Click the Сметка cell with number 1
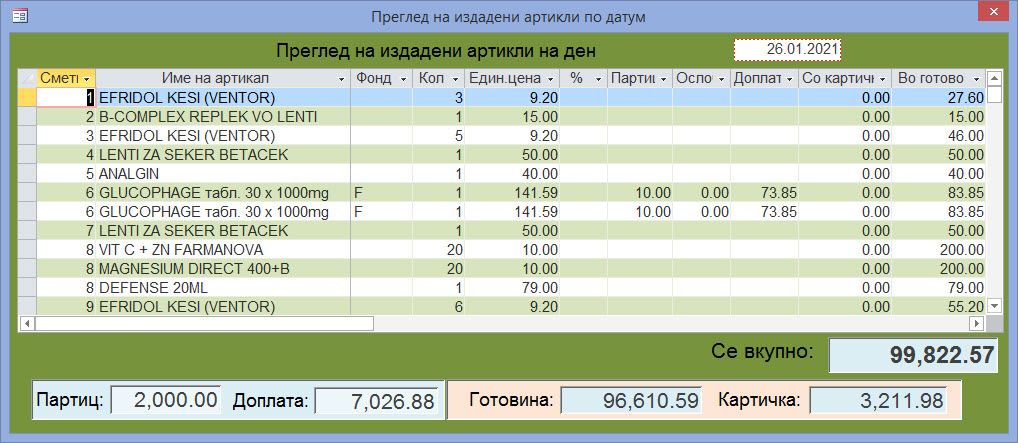This screenshot has height=443, width=1018. pyautogui.click(x=66, y=98)
